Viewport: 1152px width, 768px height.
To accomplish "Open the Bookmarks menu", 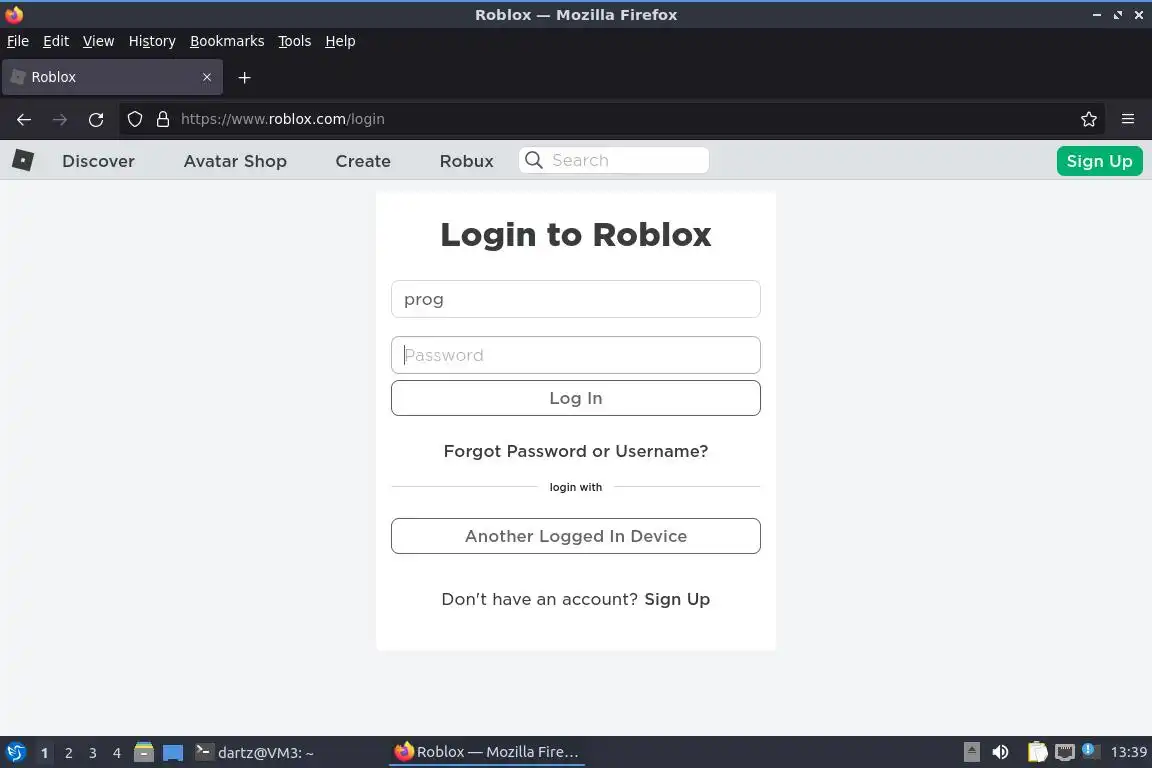I will 227,41.
